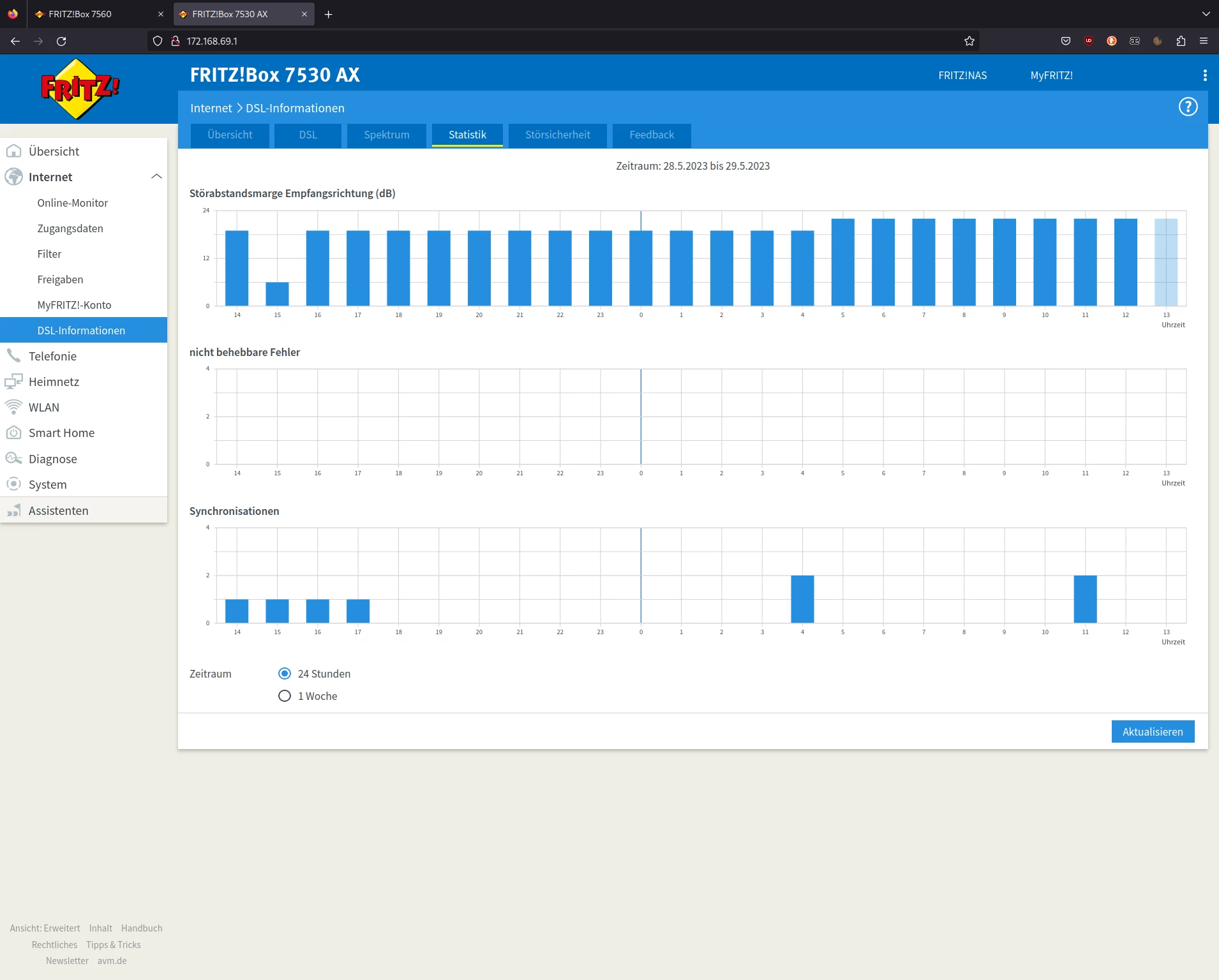
Task: Click the low SNR bar at hour 15
Action: coord(277,294)
